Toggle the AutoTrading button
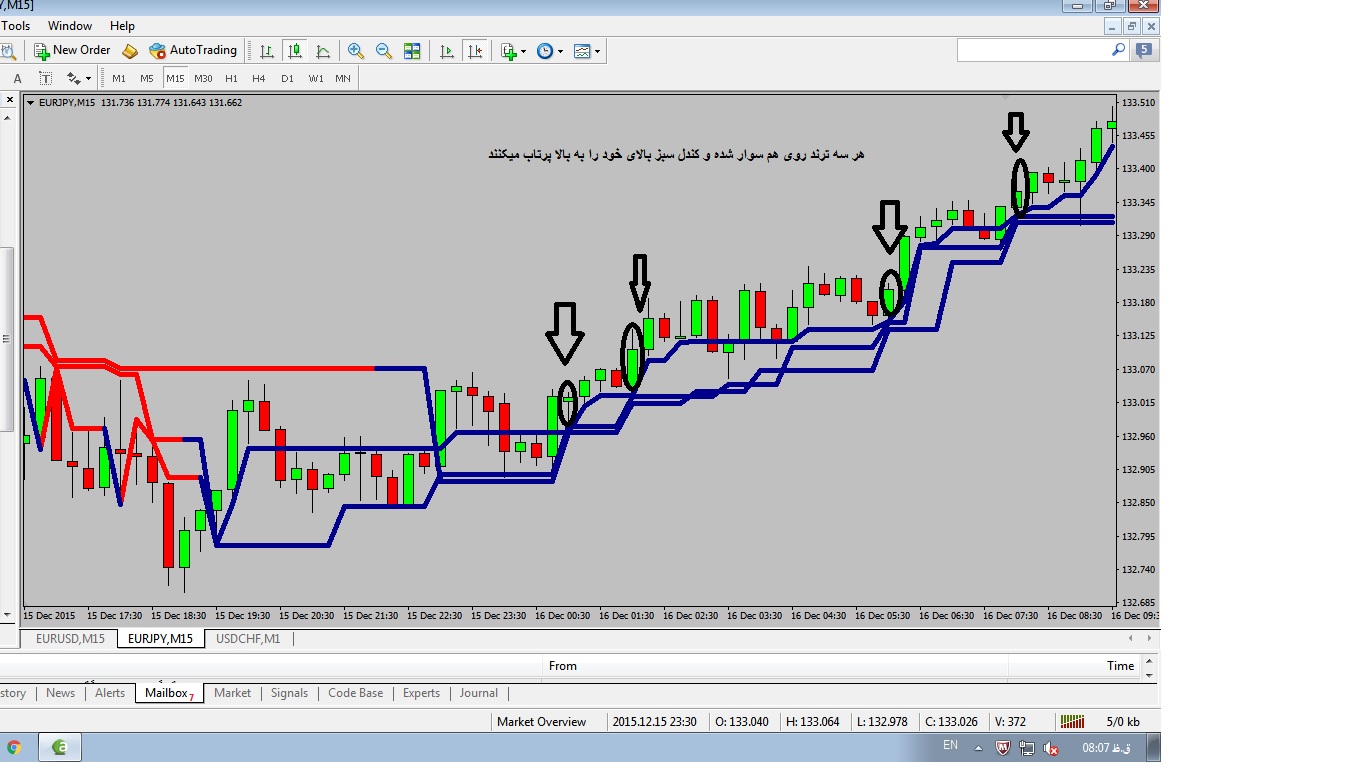The width and height of the screenshot is (1366, 768). click(x=193, y=50)
